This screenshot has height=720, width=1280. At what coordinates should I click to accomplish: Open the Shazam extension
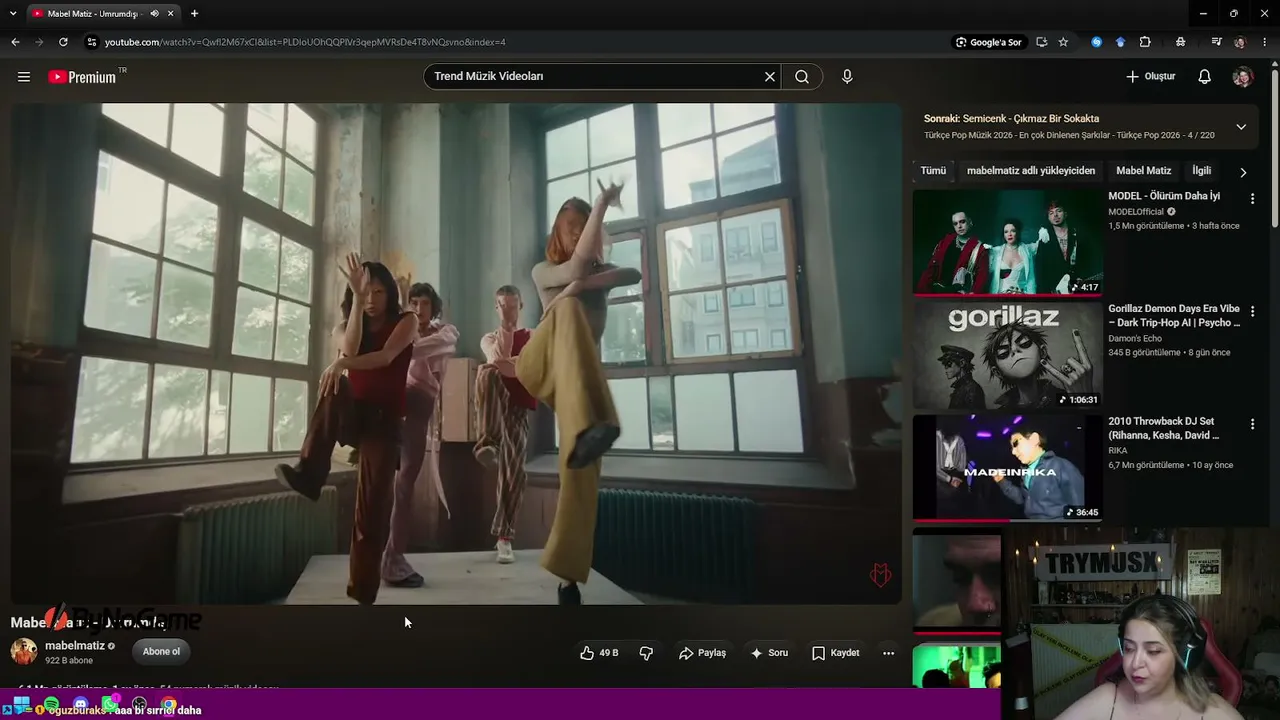[x=1097, y=42]
